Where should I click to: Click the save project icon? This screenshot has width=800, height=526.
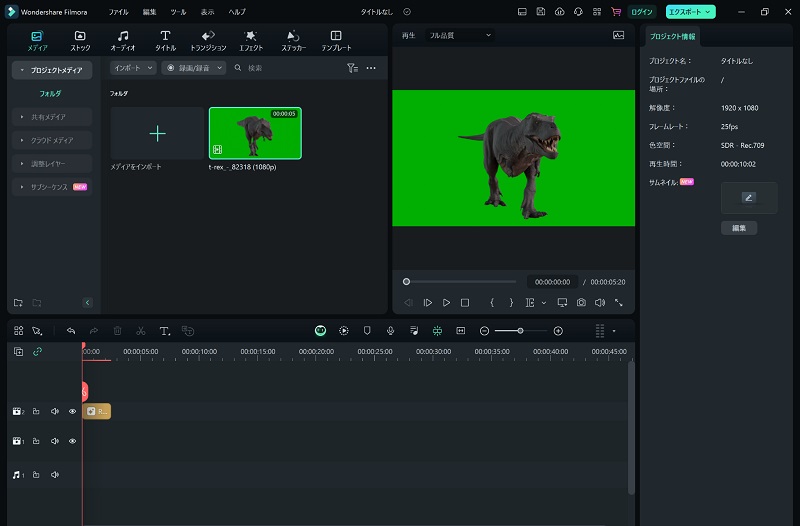(x=541, y=12)
